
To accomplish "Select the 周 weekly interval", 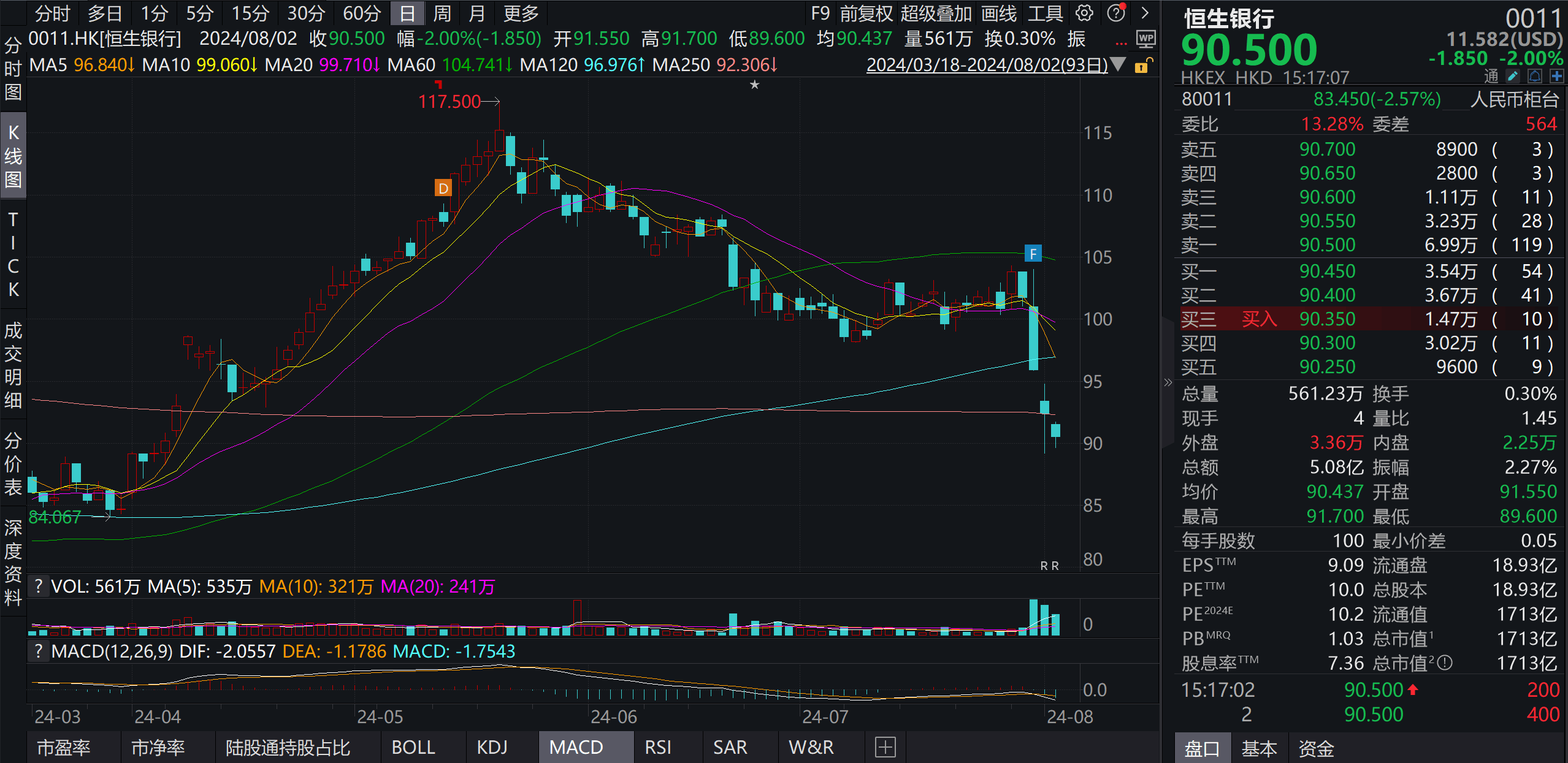I will 442,13.
